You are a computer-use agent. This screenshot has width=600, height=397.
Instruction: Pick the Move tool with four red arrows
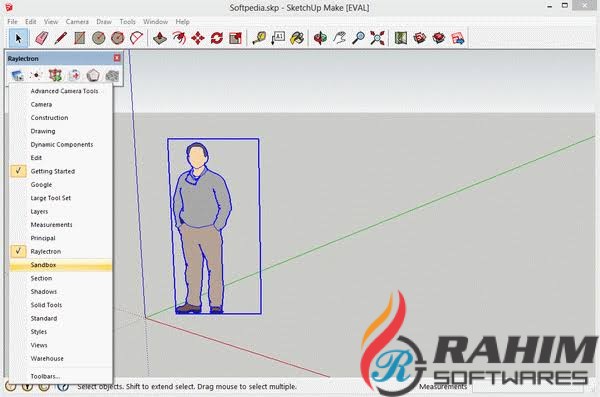(198, 38)
